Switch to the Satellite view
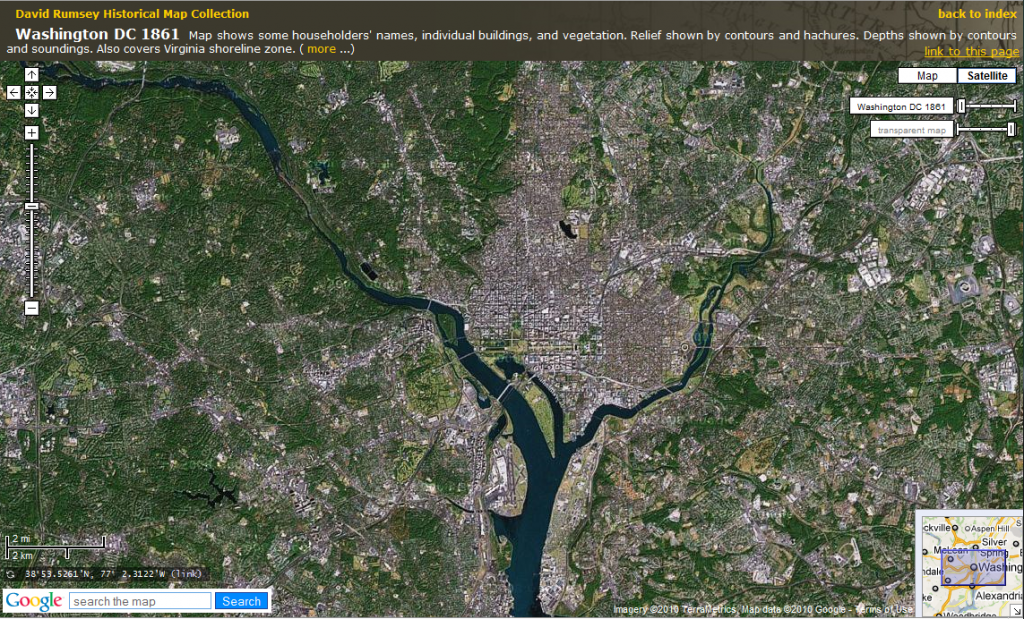Image resolution: width=1024 pixels, height=619 pixels. pyautogui.click(x=987, y=76)
